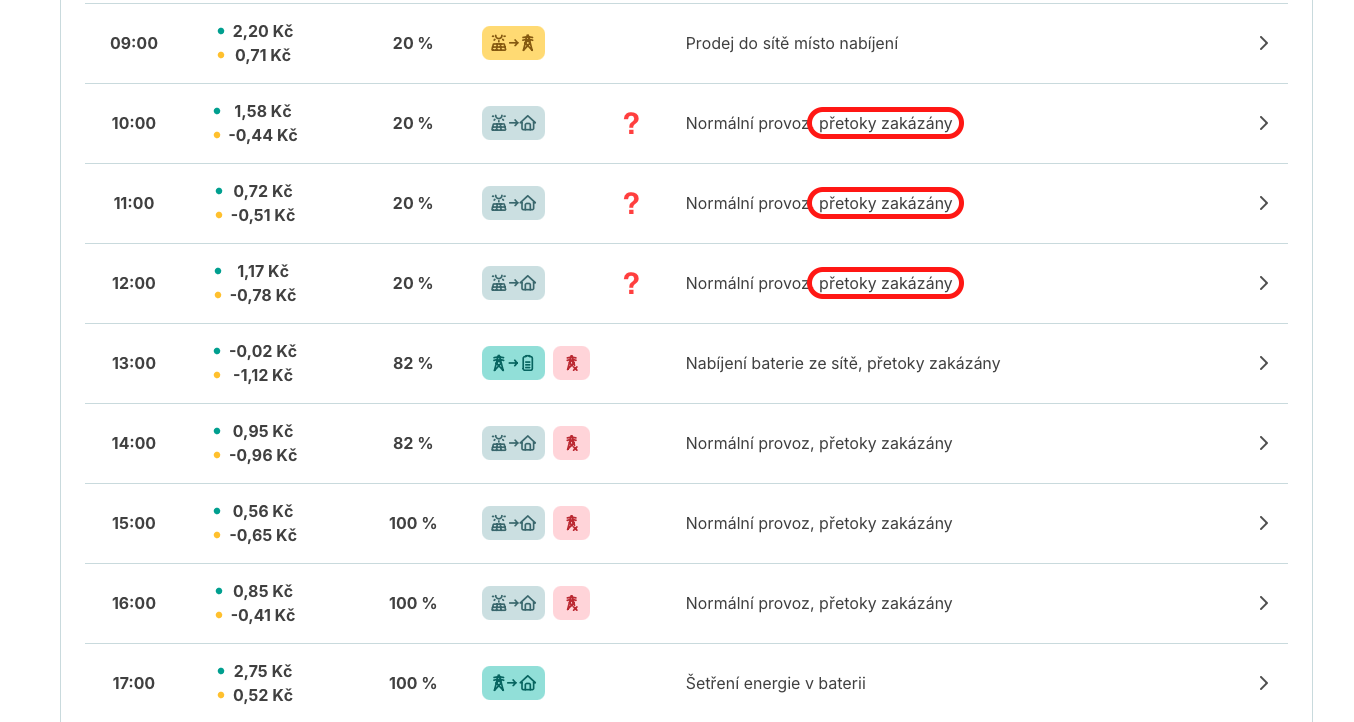
Task: Click the pink export-blocked icon at 16:00
Action: (x=571, y=603)
